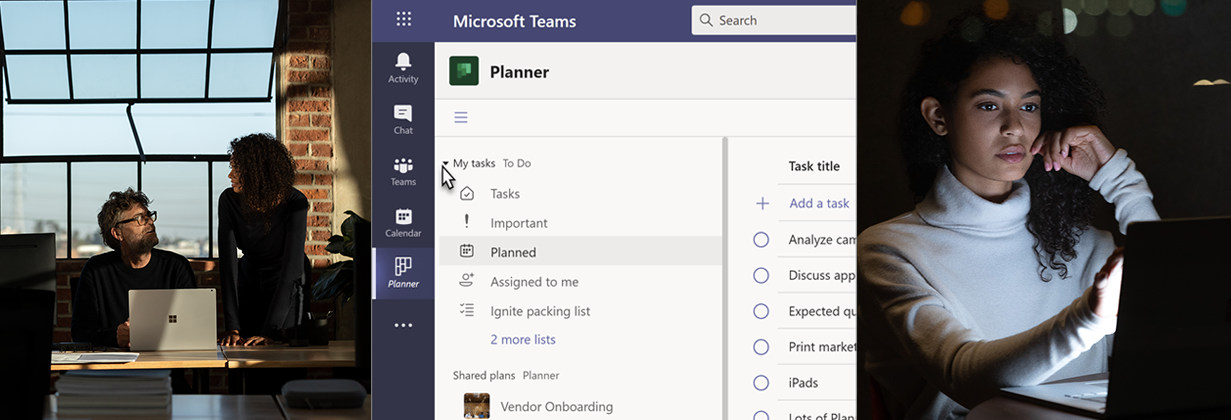Mark the Print market task as complete

click(761, 347)
